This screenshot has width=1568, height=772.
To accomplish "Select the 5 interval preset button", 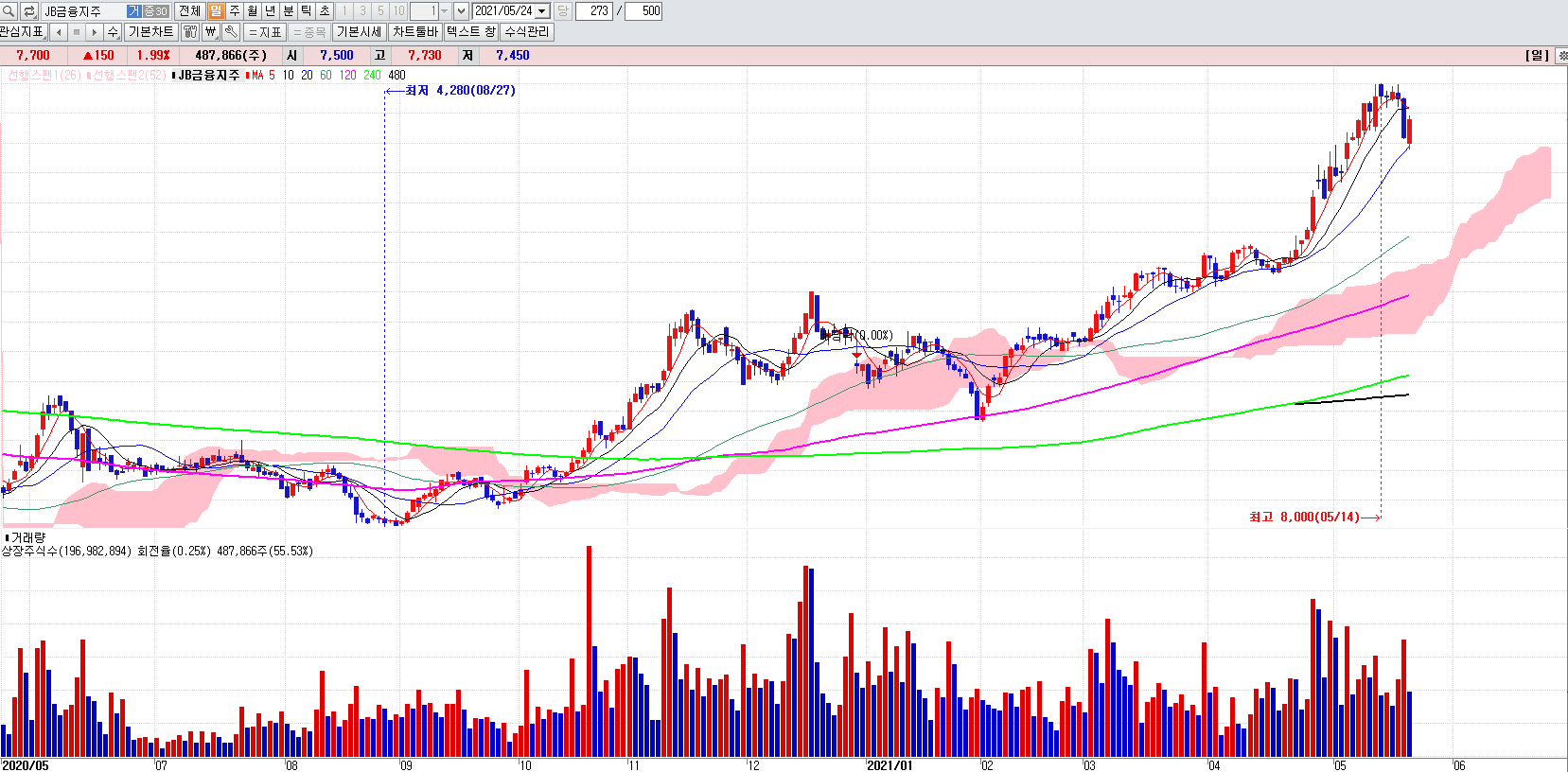I will (x=380, y=11).
